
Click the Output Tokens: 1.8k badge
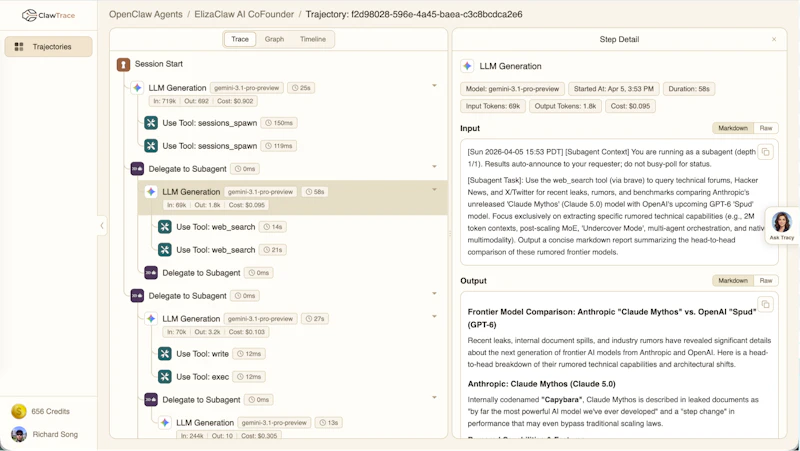tap(565, 106)
